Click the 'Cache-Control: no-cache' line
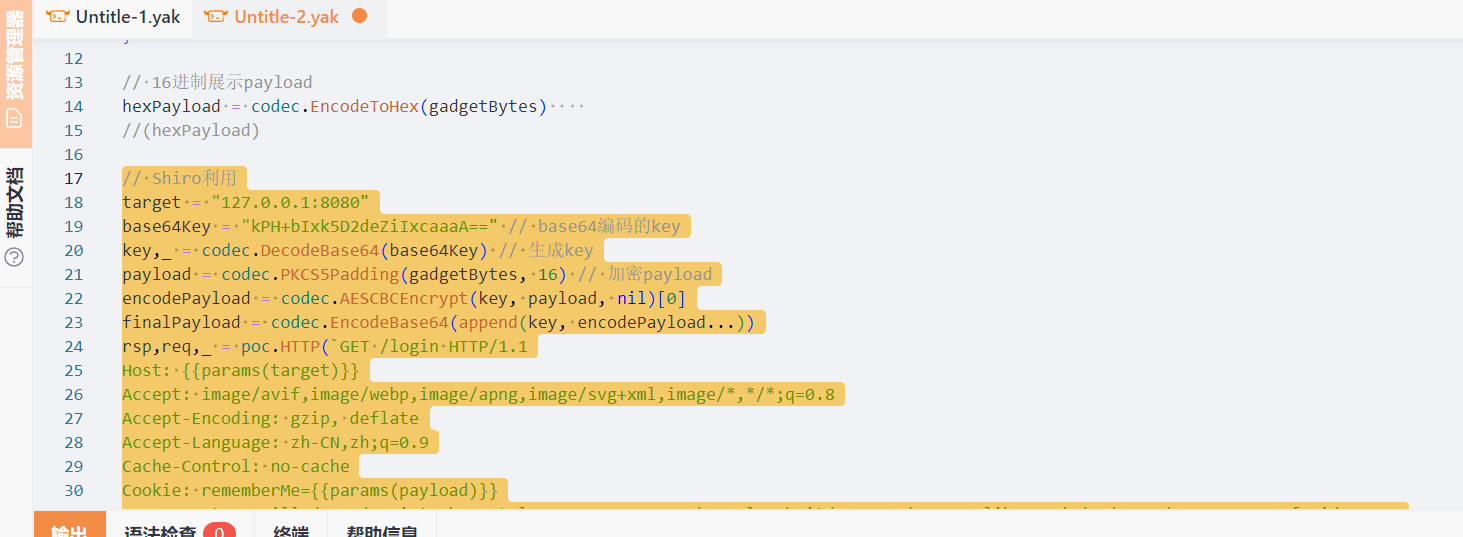 236,466
